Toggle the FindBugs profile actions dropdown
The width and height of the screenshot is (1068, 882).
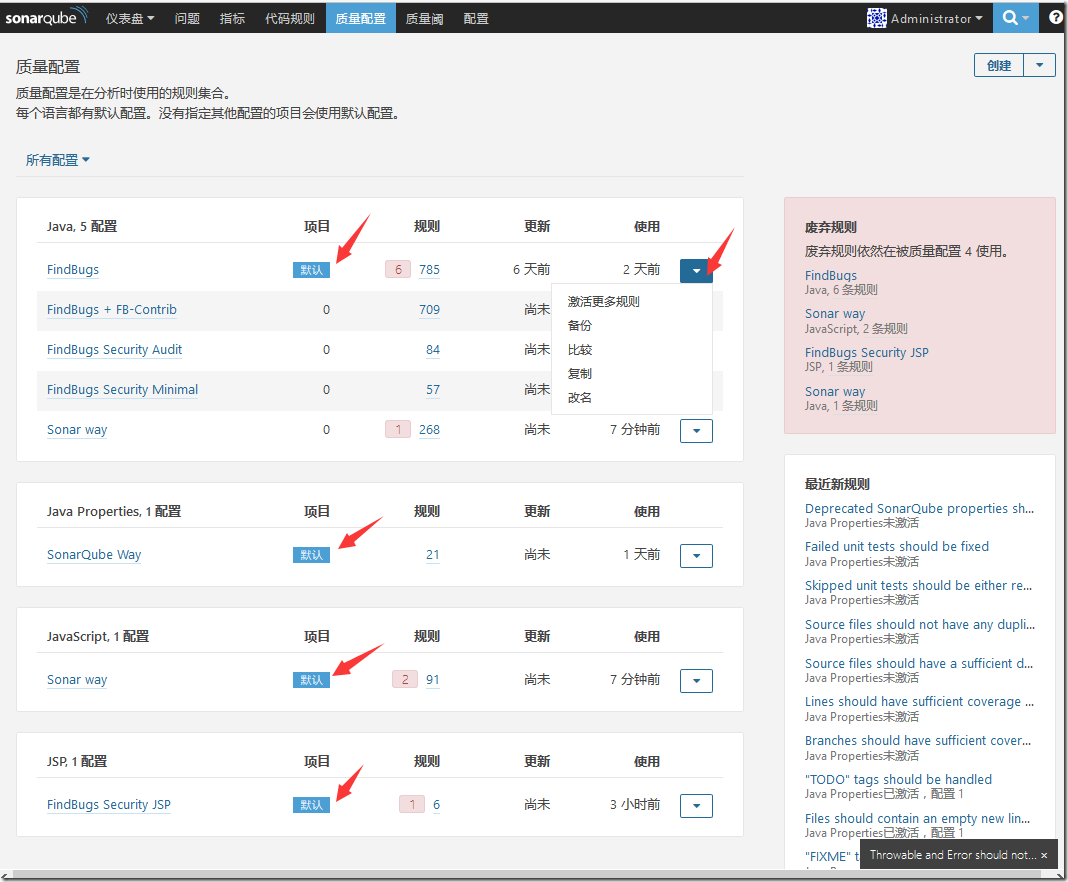point(696,270)
